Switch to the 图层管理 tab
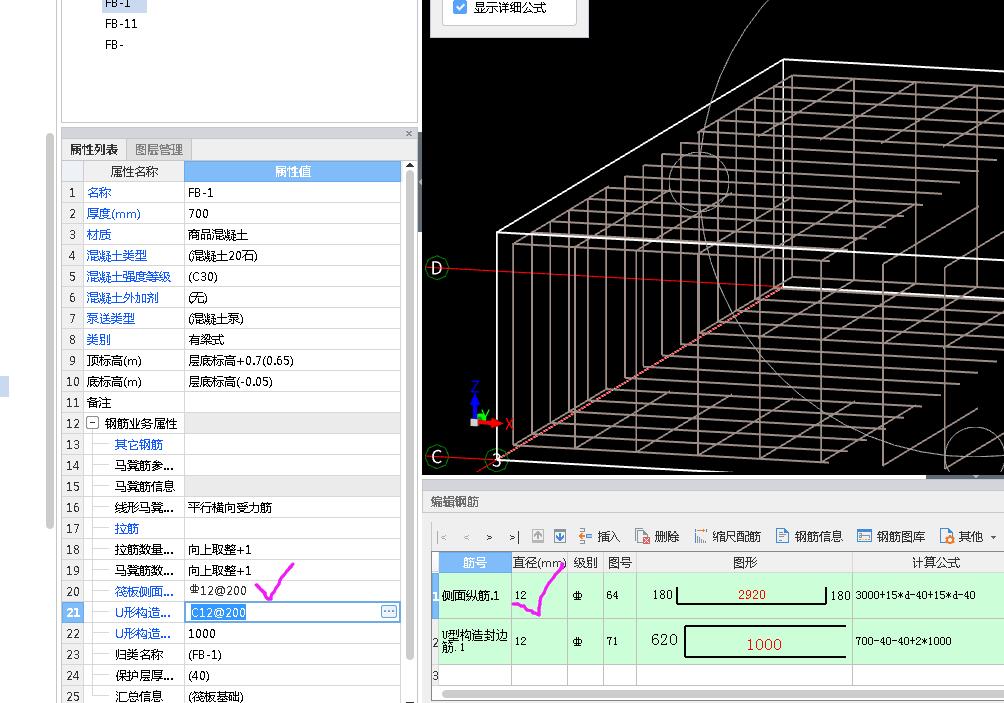The image size is (1004, 703). coord(159,150)
